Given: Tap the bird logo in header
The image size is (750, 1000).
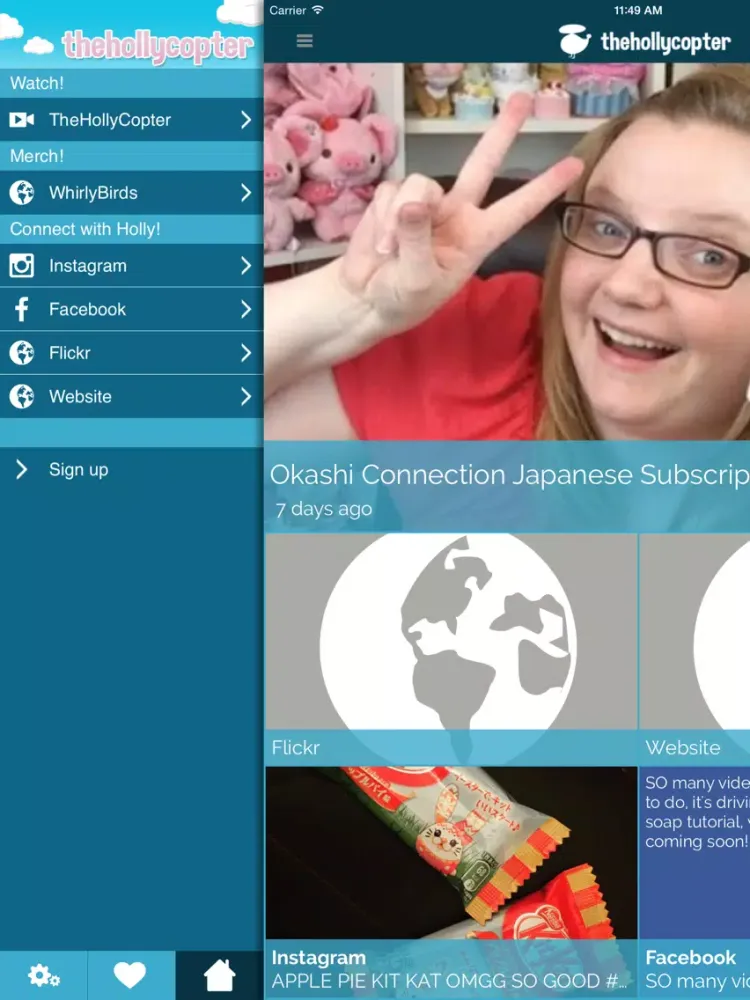Looking at the screenshot, I should pos(574,41).
